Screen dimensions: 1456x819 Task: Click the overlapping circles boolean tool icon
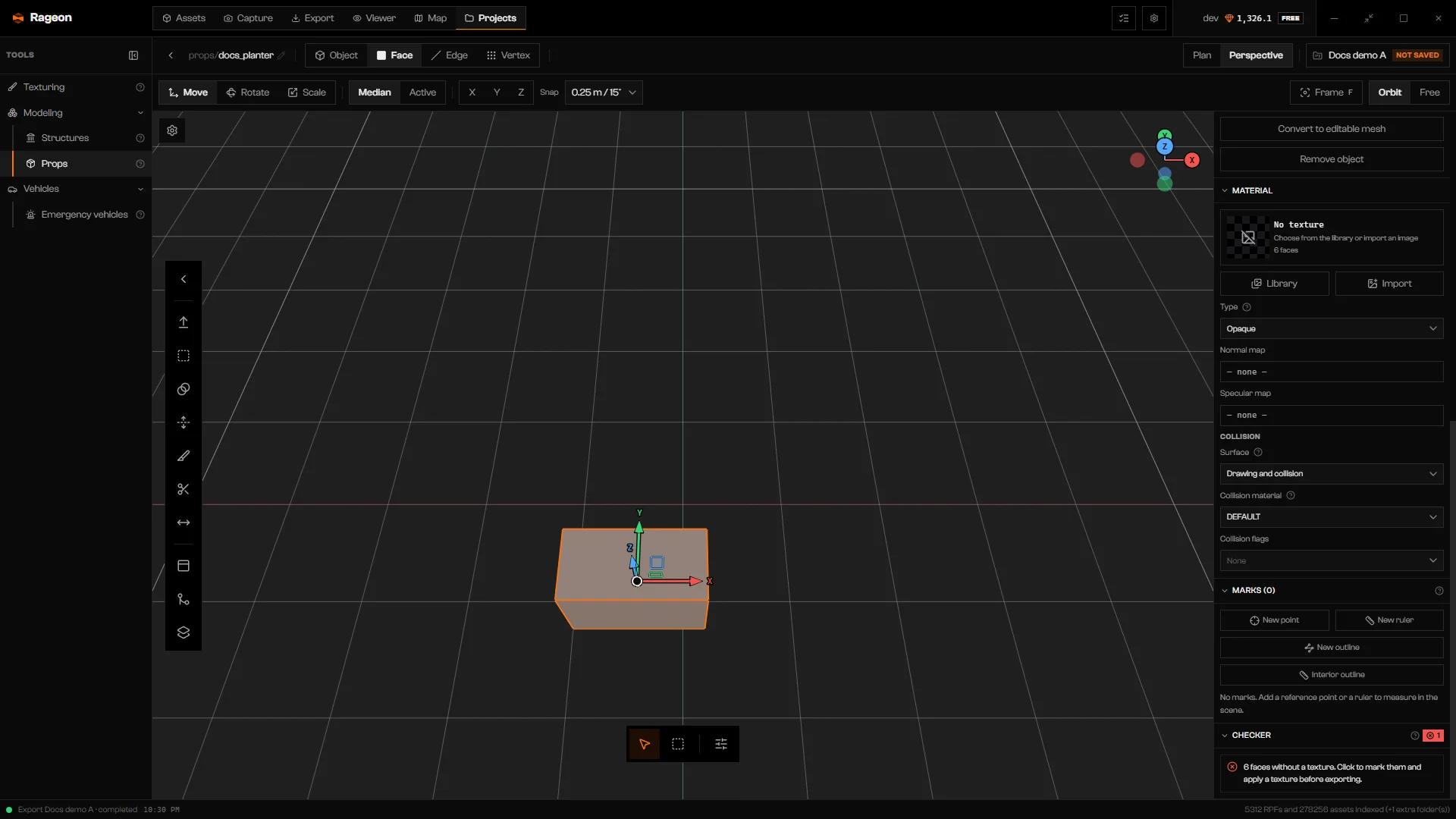pyautogui.click(x=184, y=390)
